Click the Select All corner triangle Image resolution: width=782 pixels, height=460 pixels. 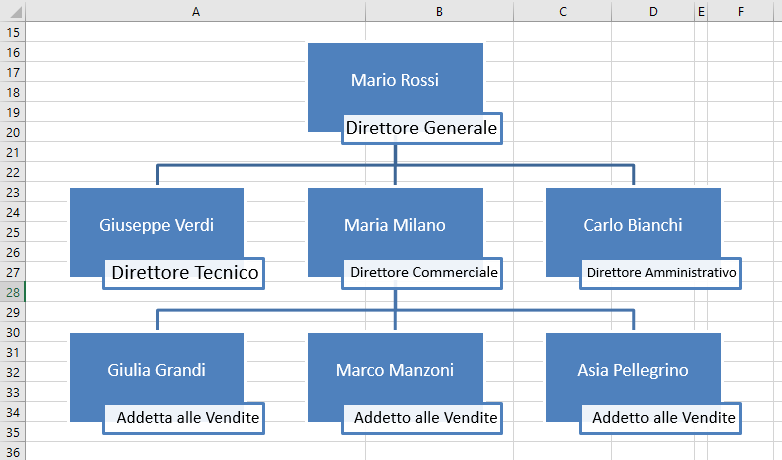point(13,11)
